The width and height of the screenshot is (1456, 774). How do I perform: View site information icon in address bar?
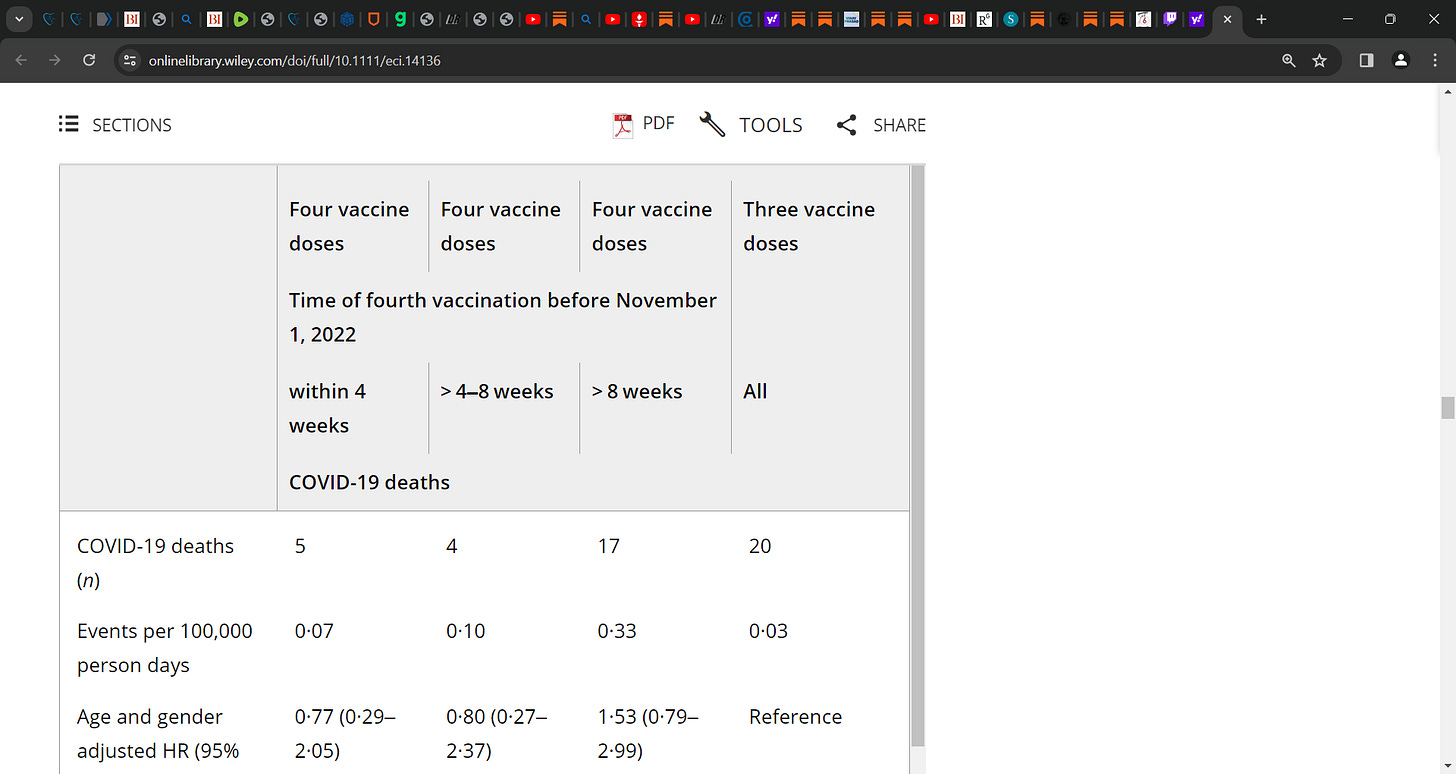(129, 60)
